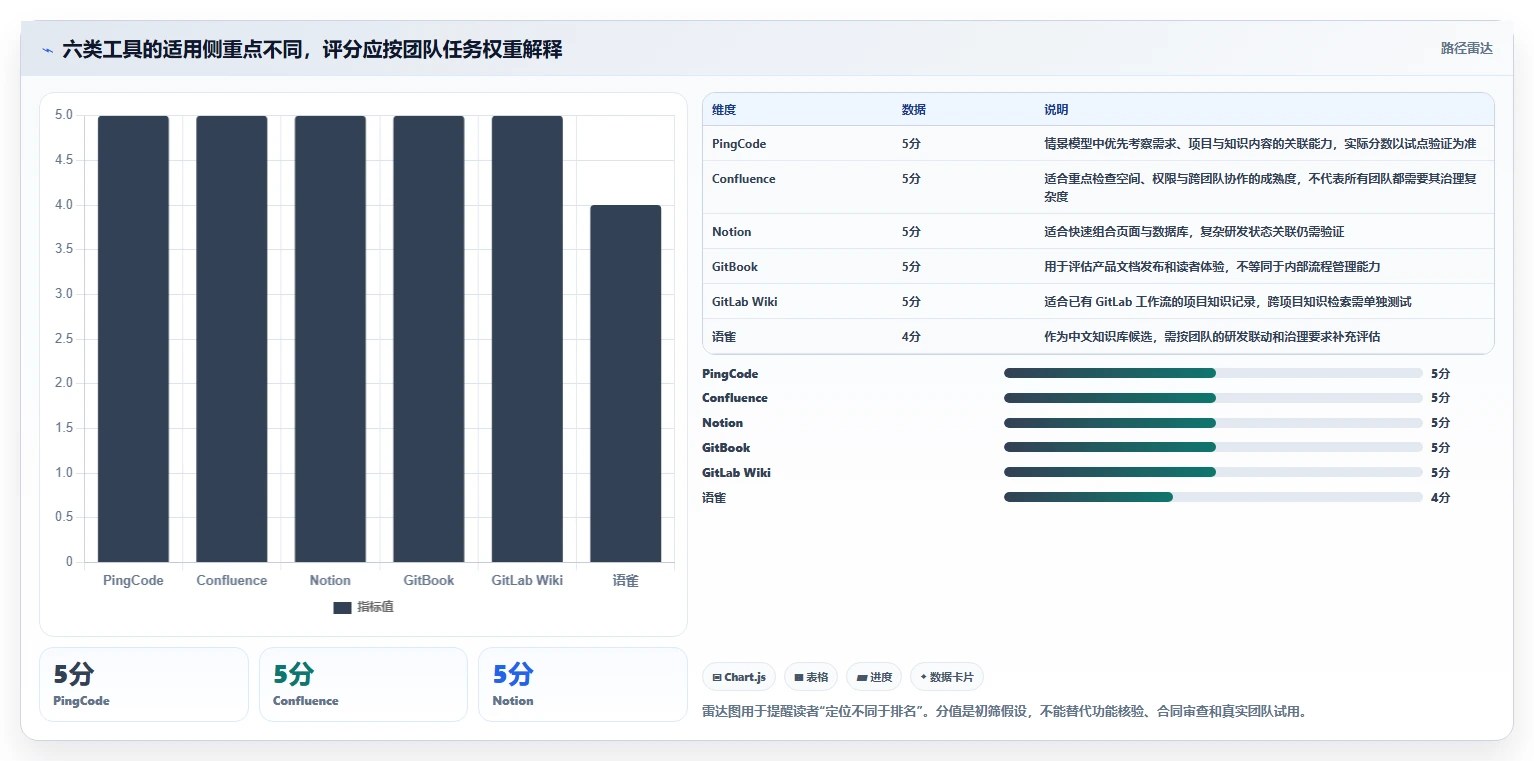Image resolution: width=1534 pixels, height=761 pixels.
Task: Open the Notion 5分 data card
Action: pyautogui.click(x=583, y=684)
